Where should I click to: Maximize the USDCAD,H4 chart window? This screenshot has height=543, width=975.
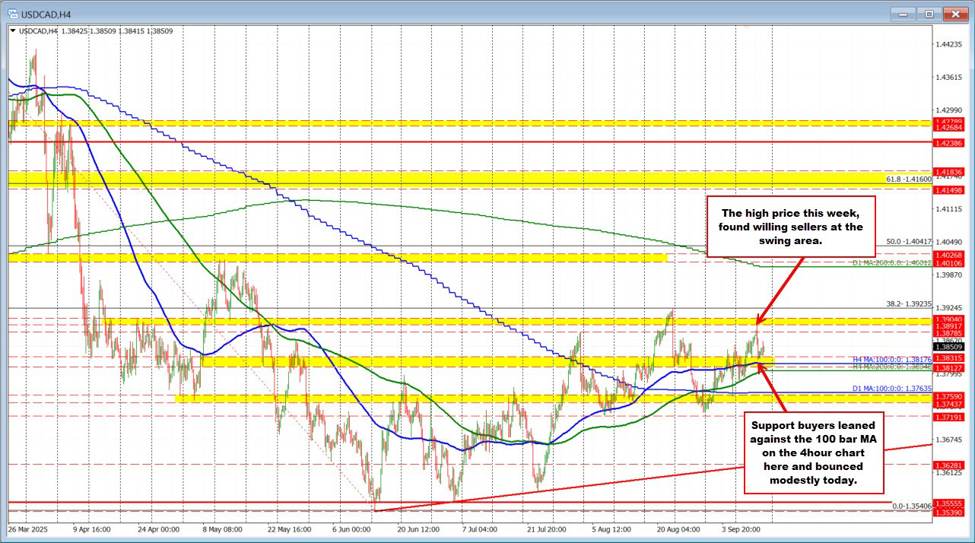pyautogui.click(x=928, y=14)
